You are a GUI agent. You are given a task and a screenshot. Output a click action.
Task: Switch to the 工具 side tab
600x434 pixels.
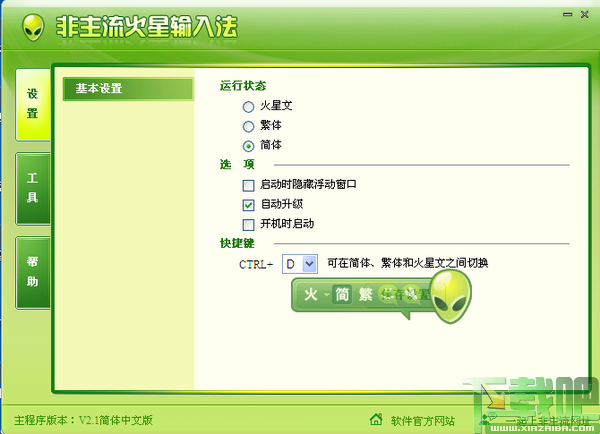pos(33,188)
